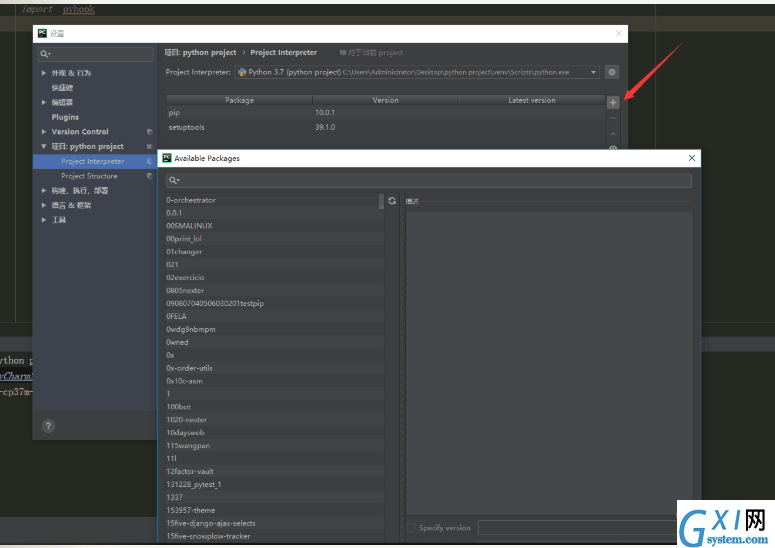Focus the settings sidebar search field
Image resolution: width=775 pixels, height=548 pixels.
pyautogui.click(x=95, y=54)
